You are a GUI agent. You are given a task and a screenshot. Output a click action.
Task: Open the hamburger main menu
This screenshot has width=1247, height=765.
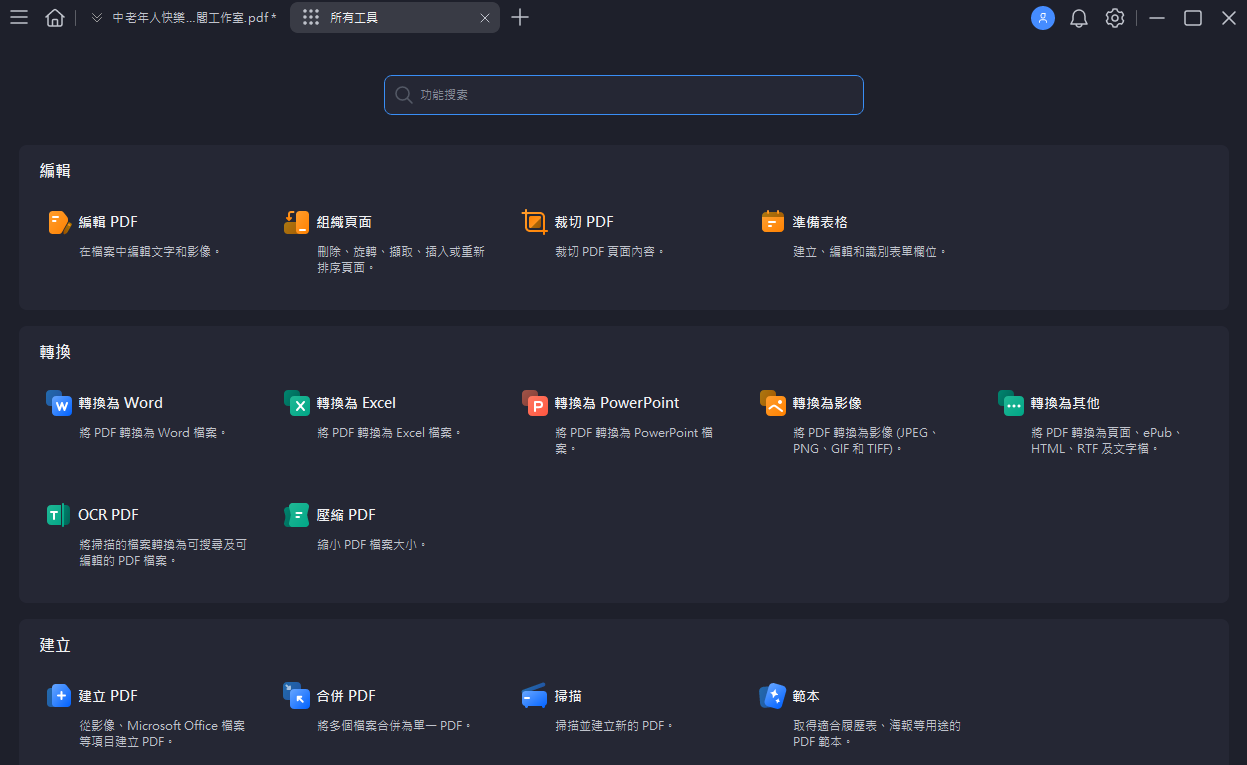coord(19,18)
